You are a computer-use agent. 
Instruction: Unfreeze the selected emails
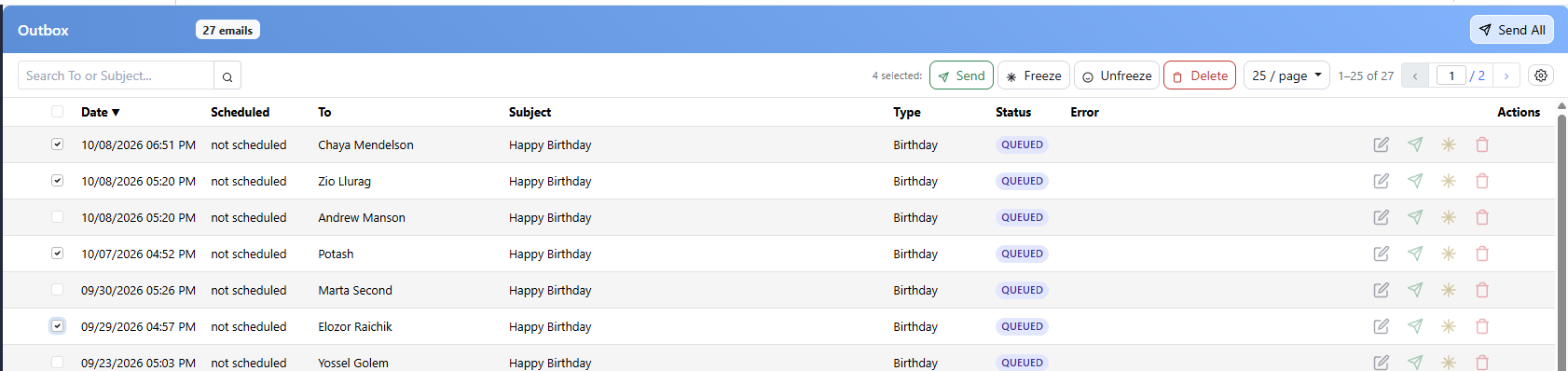coord(1117,76)
